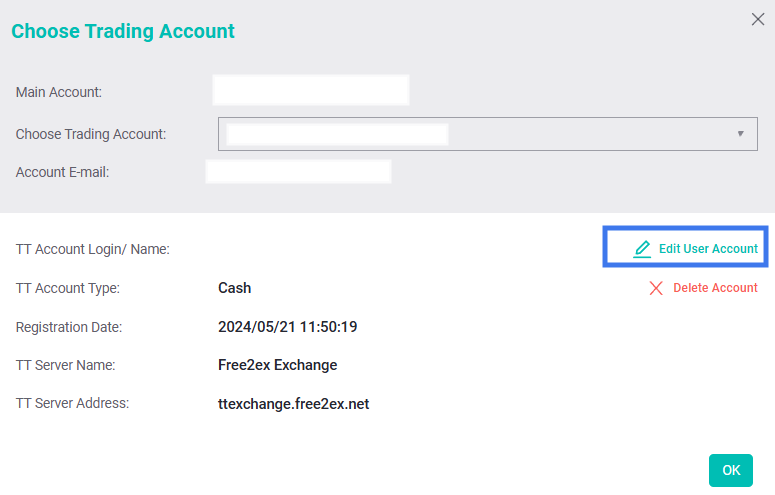The width and height of the screenshot is (775, 495).
Task: Click the Main Account label
Action: click(59, 93)
